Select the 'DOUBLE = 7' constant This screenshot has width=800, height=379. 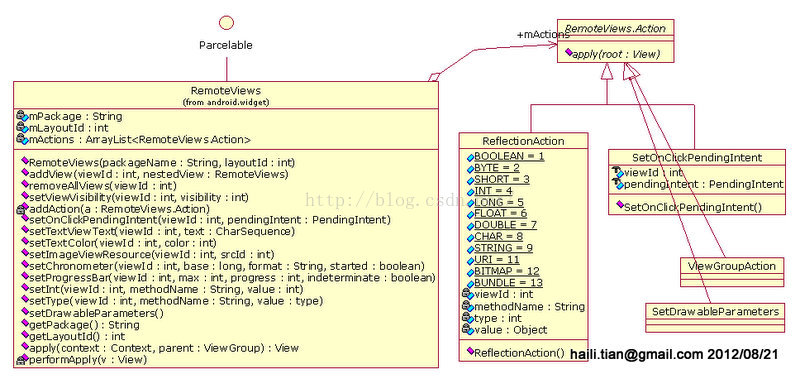point(506,225)
